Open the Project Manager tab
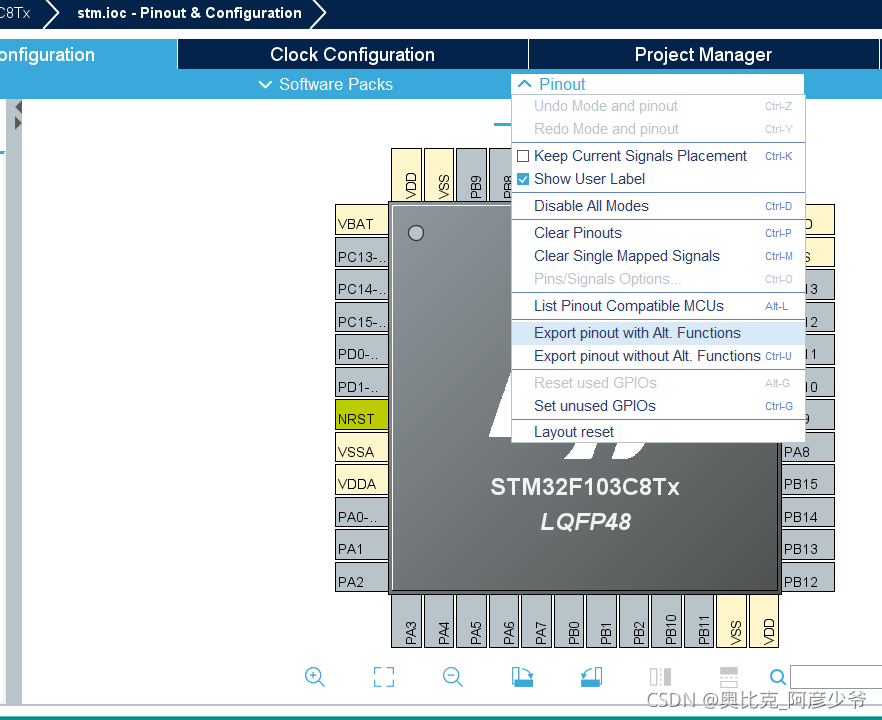This screenshot has width=882, height=720. tap(703, 55)
